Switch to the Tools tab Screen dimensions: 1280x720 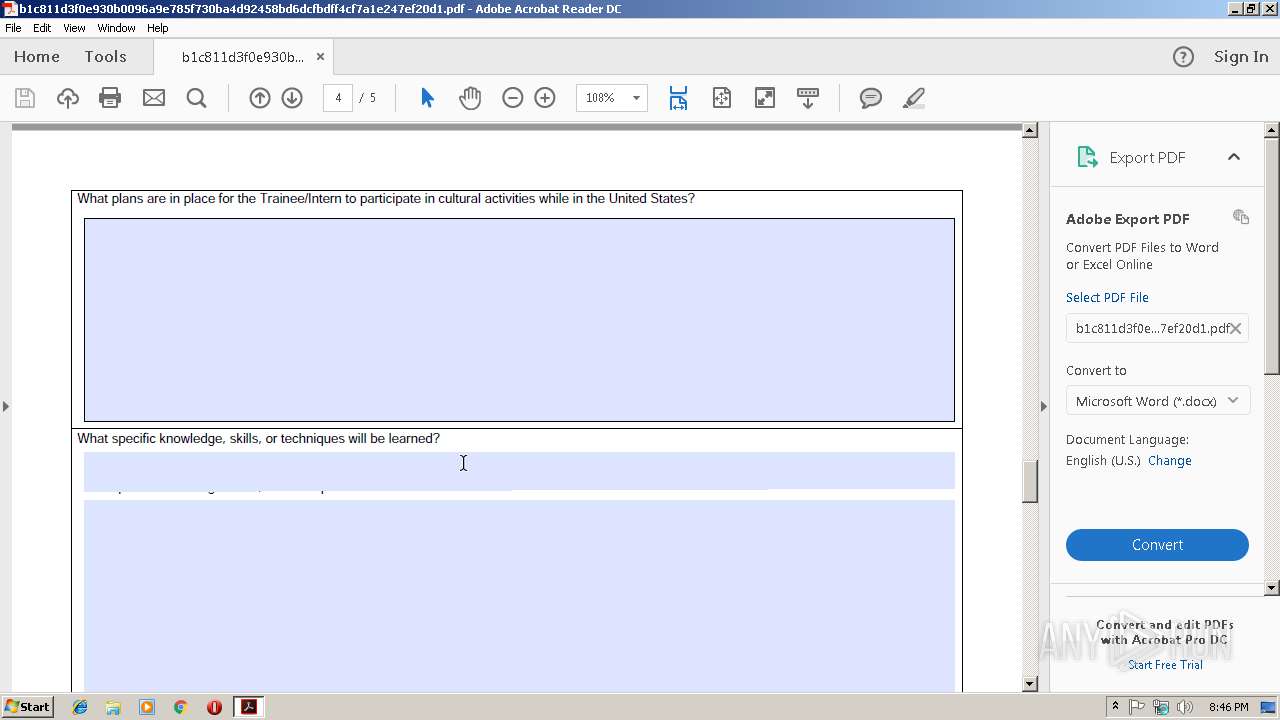click(x=105, y=57)
